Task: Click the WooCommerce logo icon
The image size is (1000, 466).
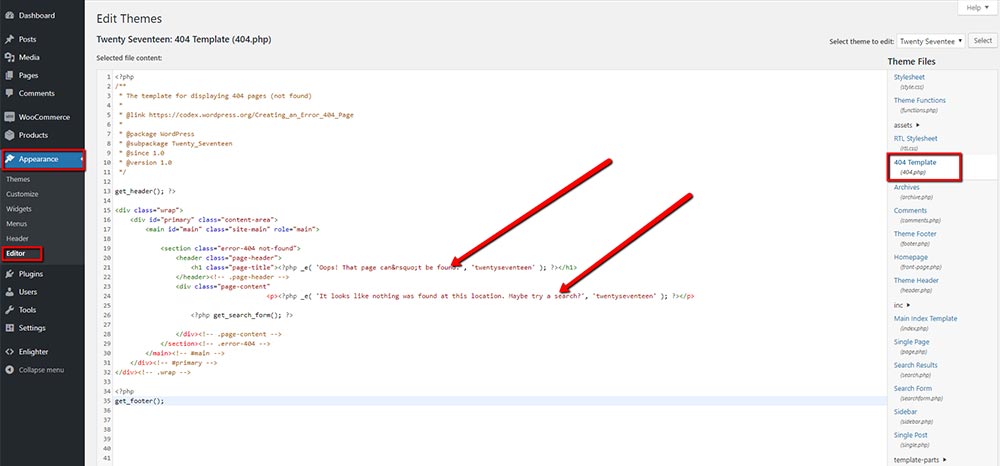Action: 10,117
